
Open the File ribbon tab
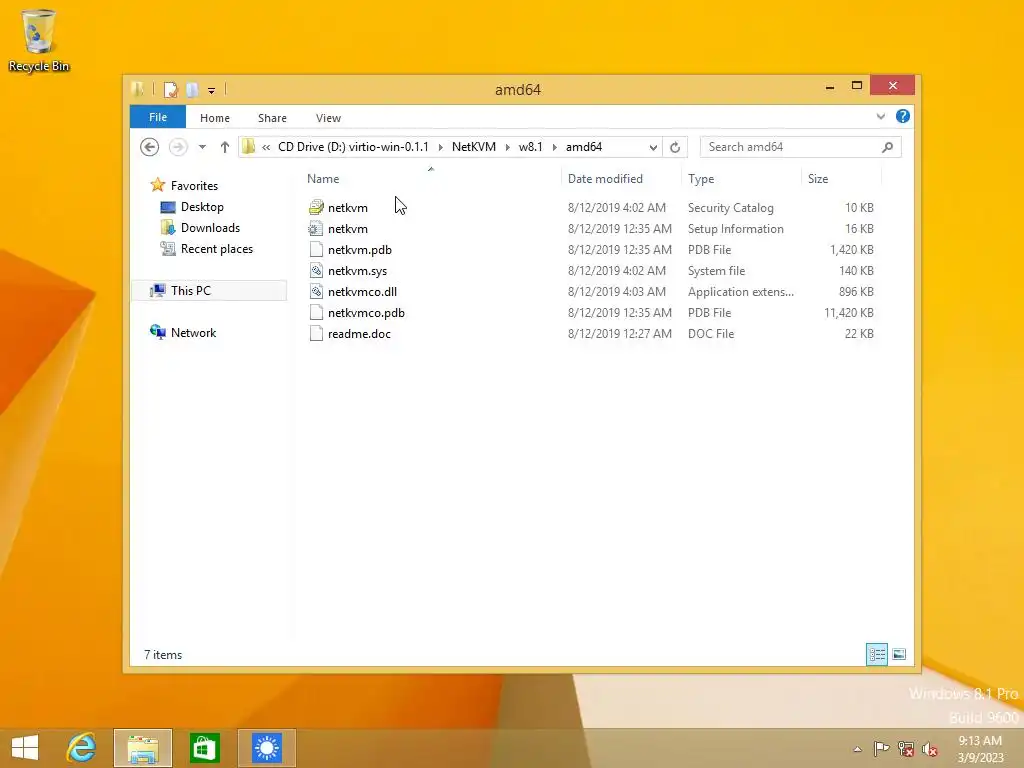pyautogui.click(x=158, y=117)
